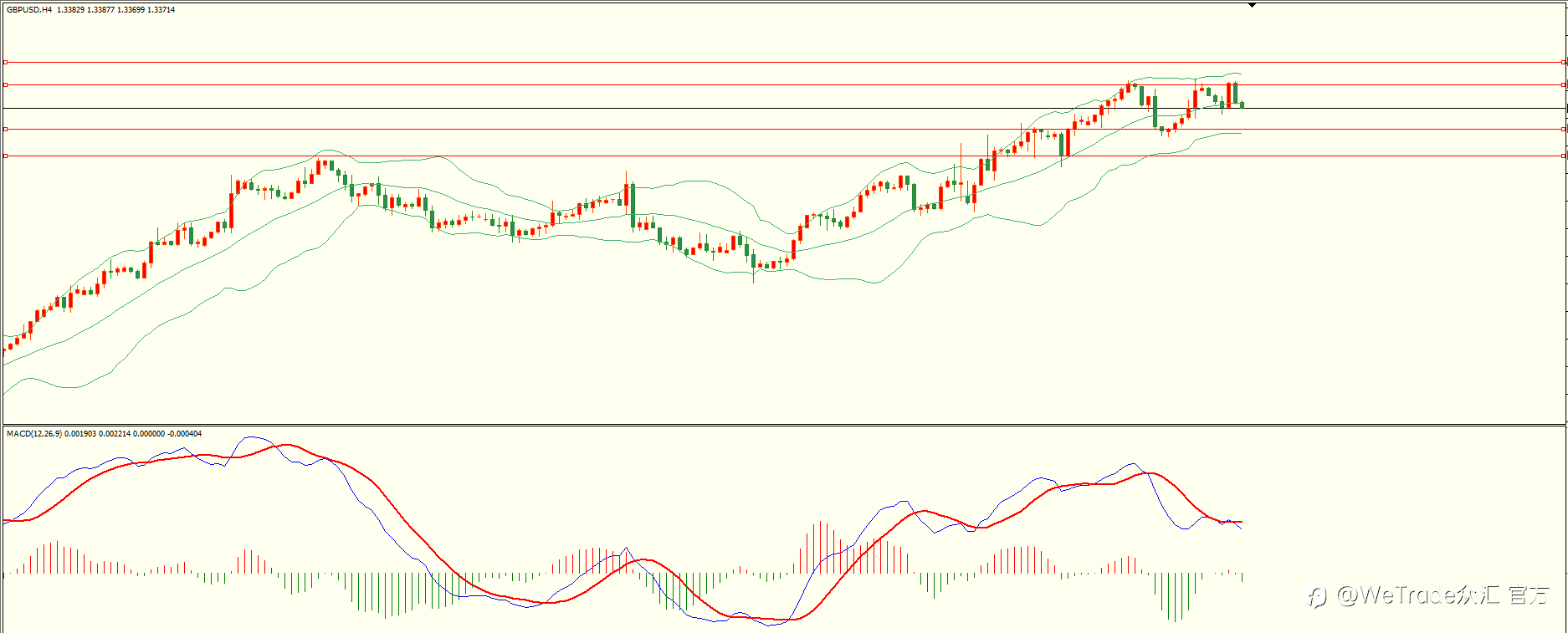The image size is (1568, 633).
Task: Grab right handle of the highest red line
Action: [1565, 62]
